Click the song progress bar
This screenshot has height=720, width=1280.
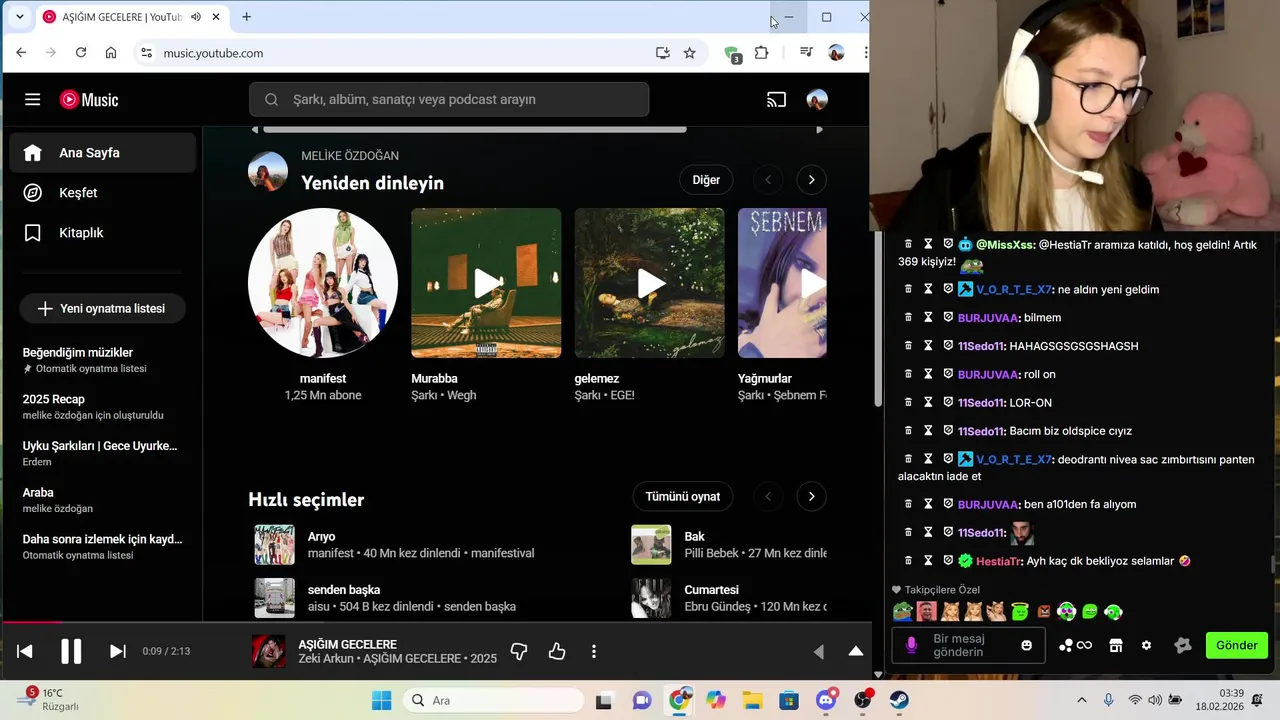pos(435,622)
